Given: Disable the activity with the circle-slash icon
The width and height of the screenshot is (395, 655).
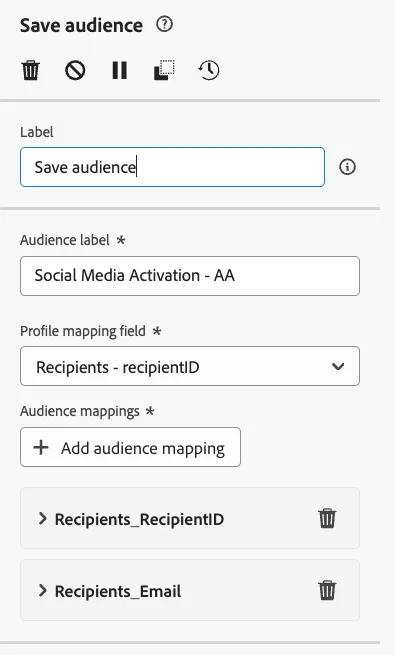Looking at the screenshot, I should (75, 70).
